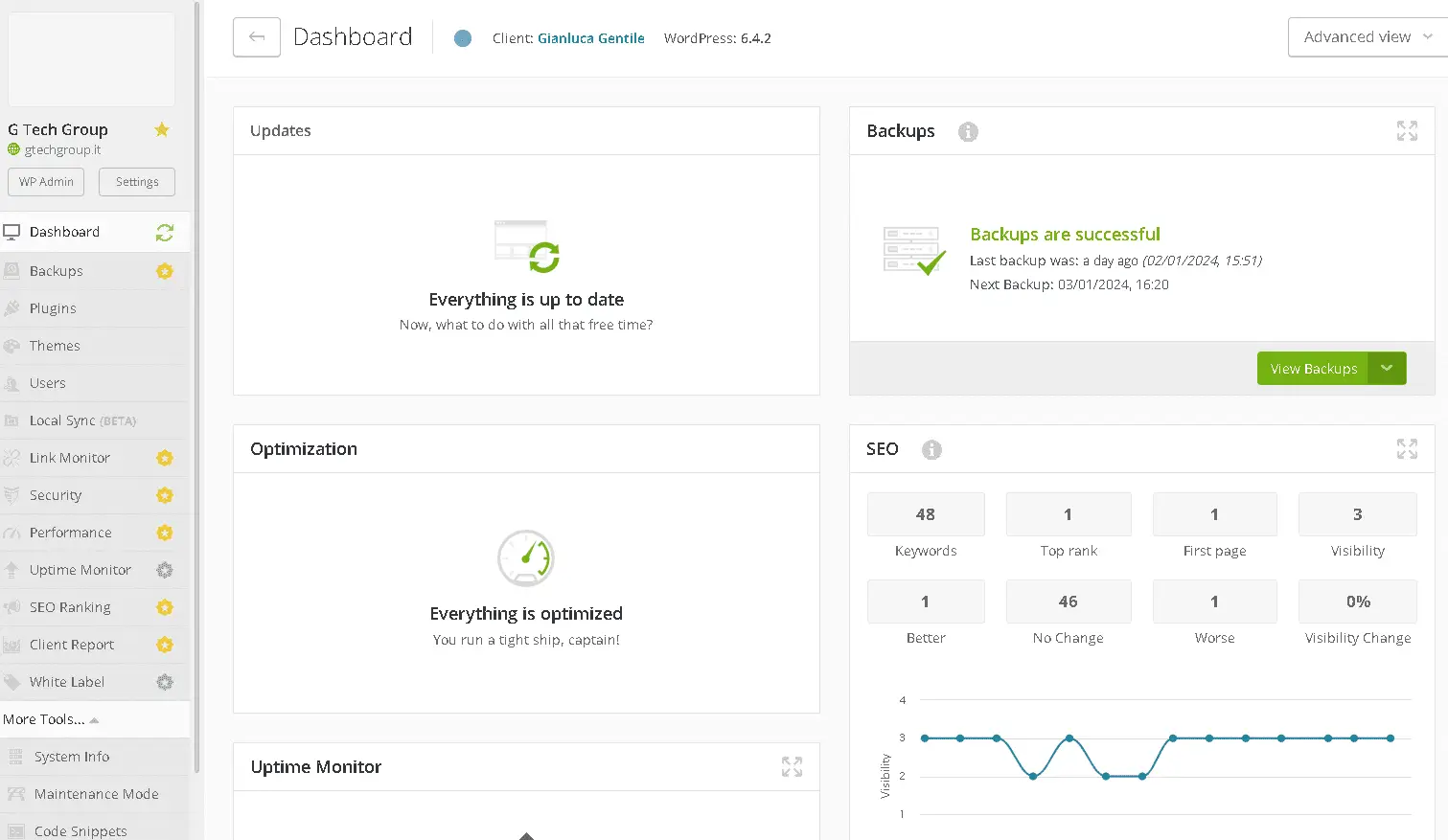
Task: Open the Backups section in the sidebar
Action: 57,270
